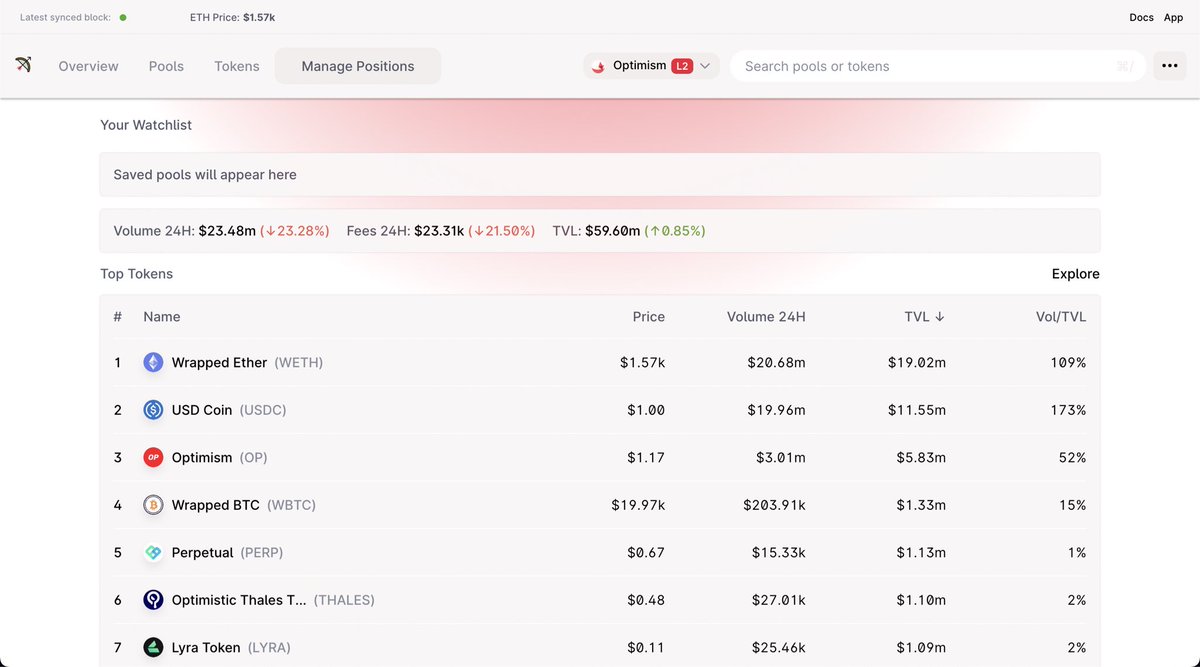
Task: Click the $5.83m TVL cell
Action: 921,457
